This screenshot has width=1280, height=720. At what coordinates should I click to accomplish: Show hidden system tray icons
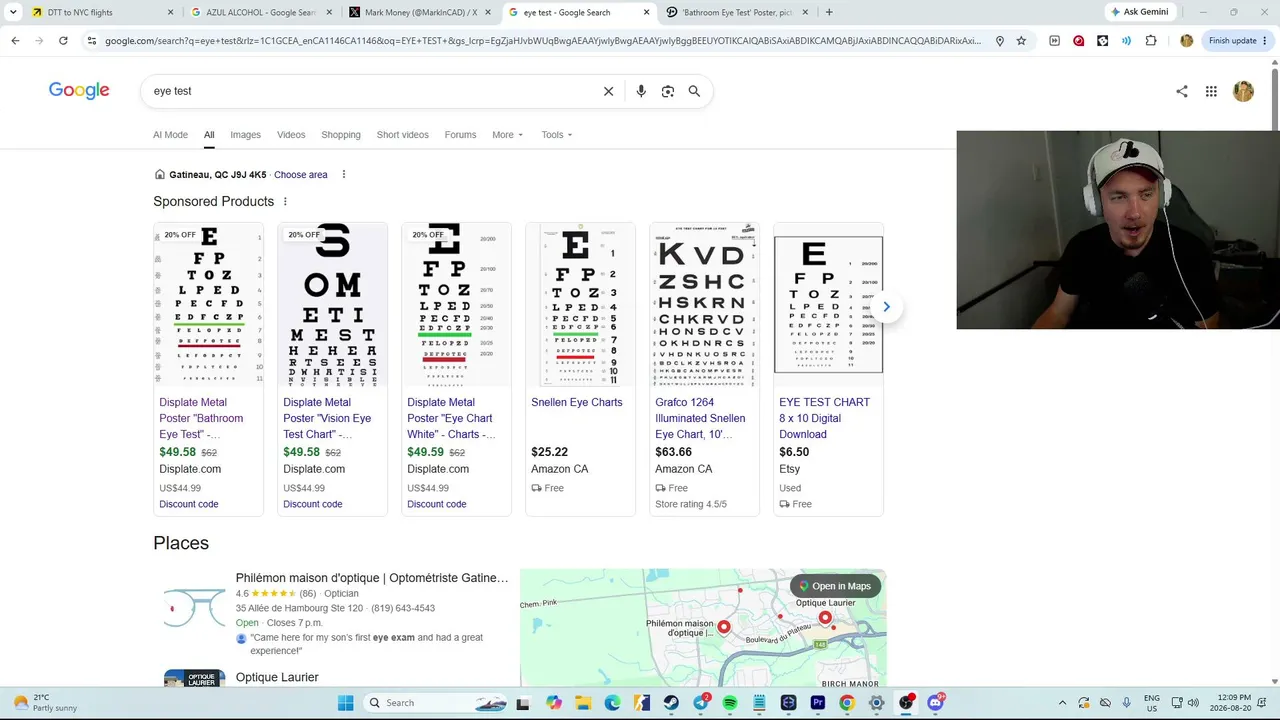point(1062,703)
